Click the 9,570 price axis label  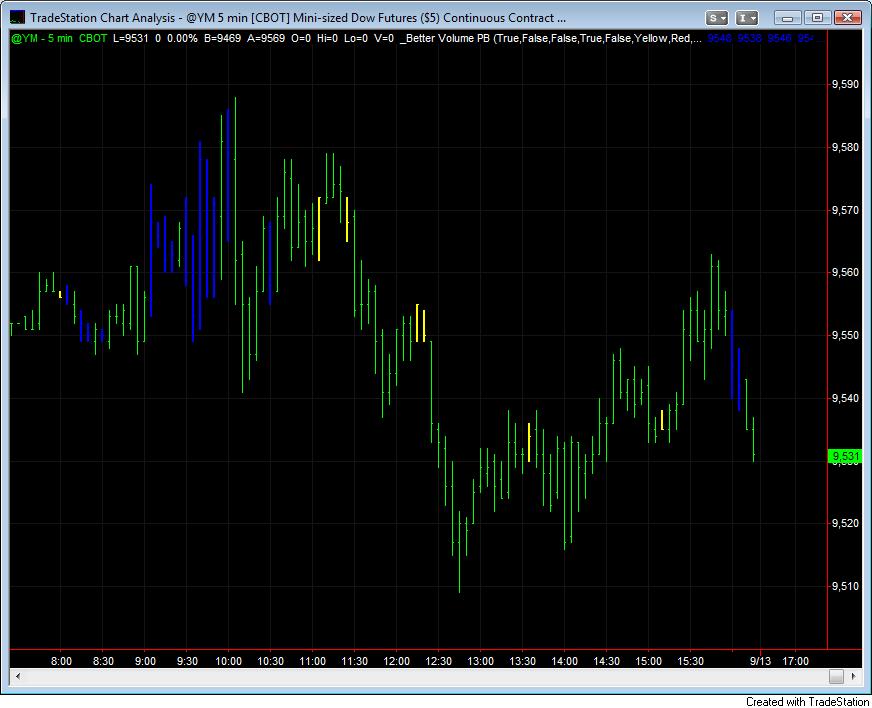(x=845, y=210)
